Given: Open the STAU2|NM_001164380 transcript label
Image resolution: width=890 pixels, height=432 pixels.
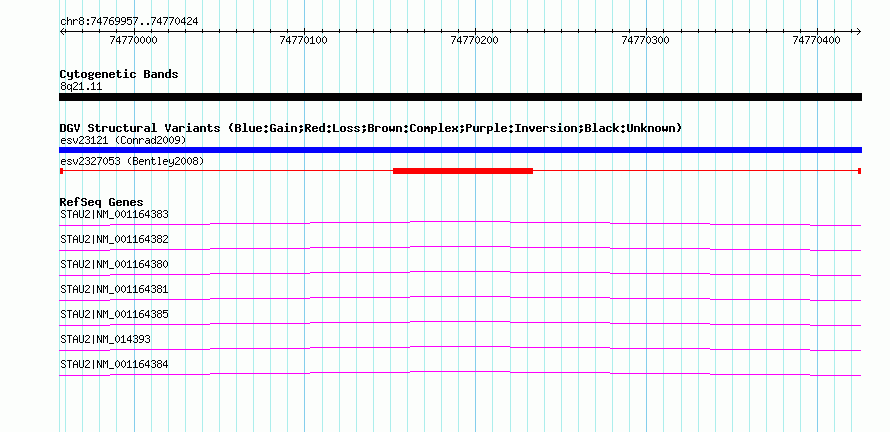Looking at the screenshot, I should [114, 265].
